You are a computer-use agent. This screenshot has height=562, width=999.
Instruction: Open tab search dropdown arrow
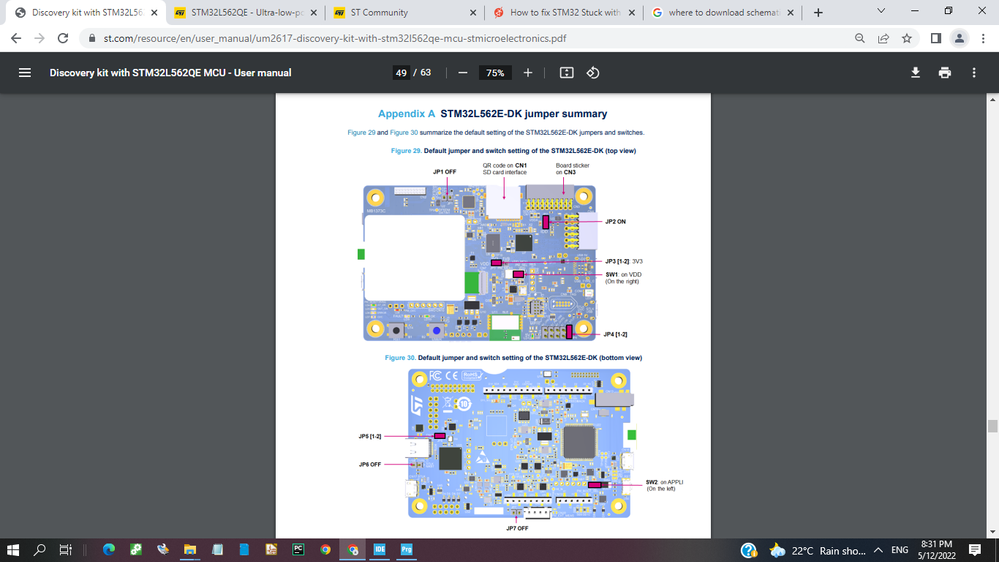tap(881, 11)
